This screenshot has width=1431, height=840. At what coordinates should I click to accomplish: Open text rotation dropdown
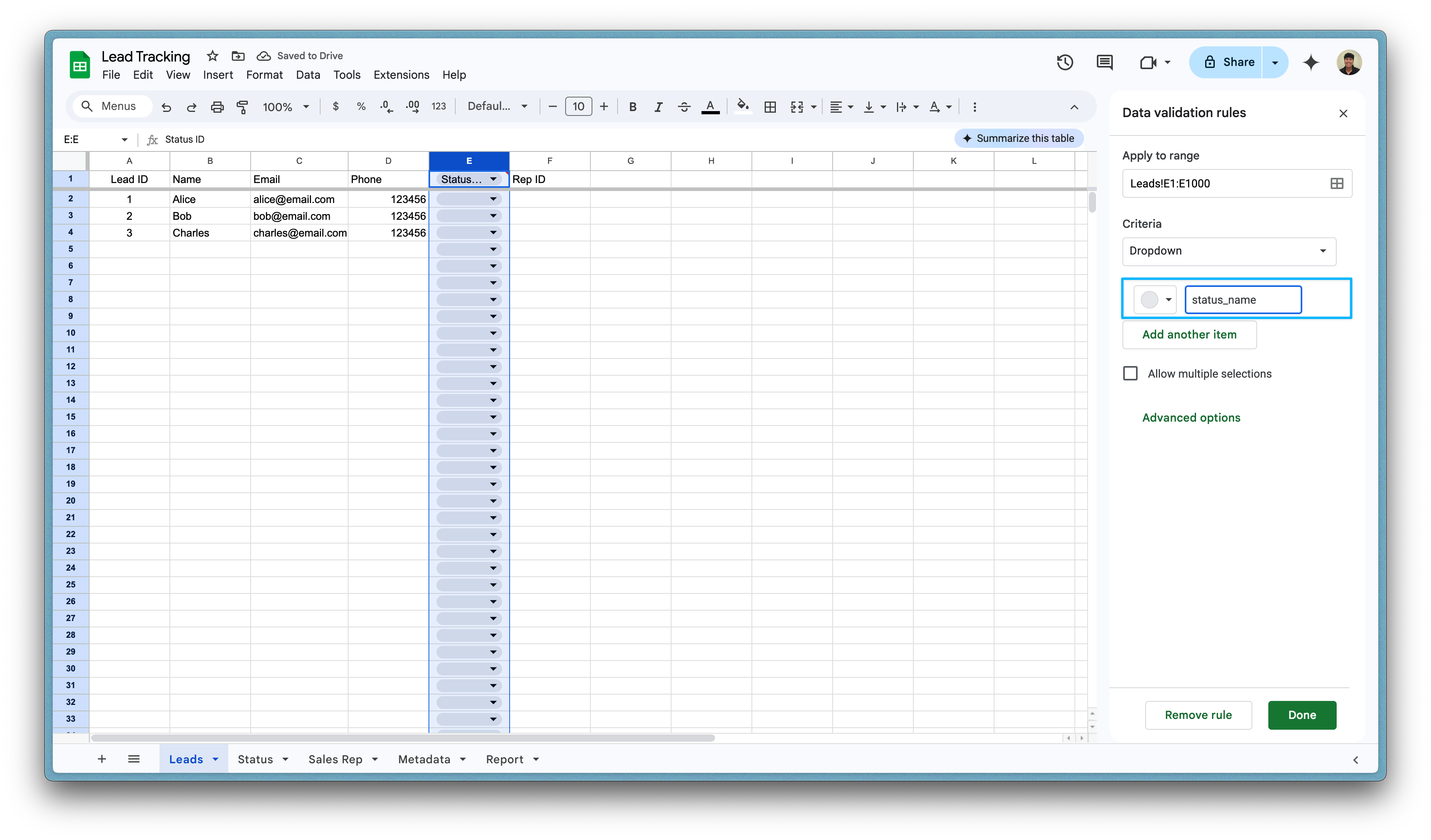(x=941, y=107)
